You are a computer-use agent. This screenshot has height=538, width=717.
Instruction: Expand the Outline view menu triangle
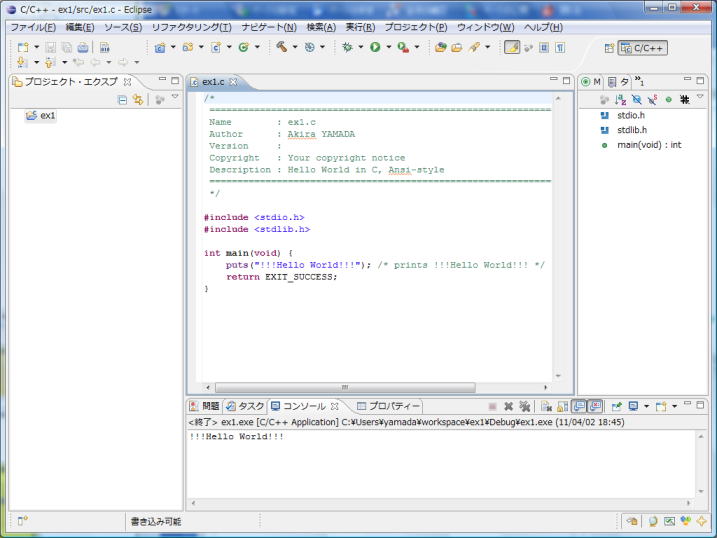click(702, 98)
